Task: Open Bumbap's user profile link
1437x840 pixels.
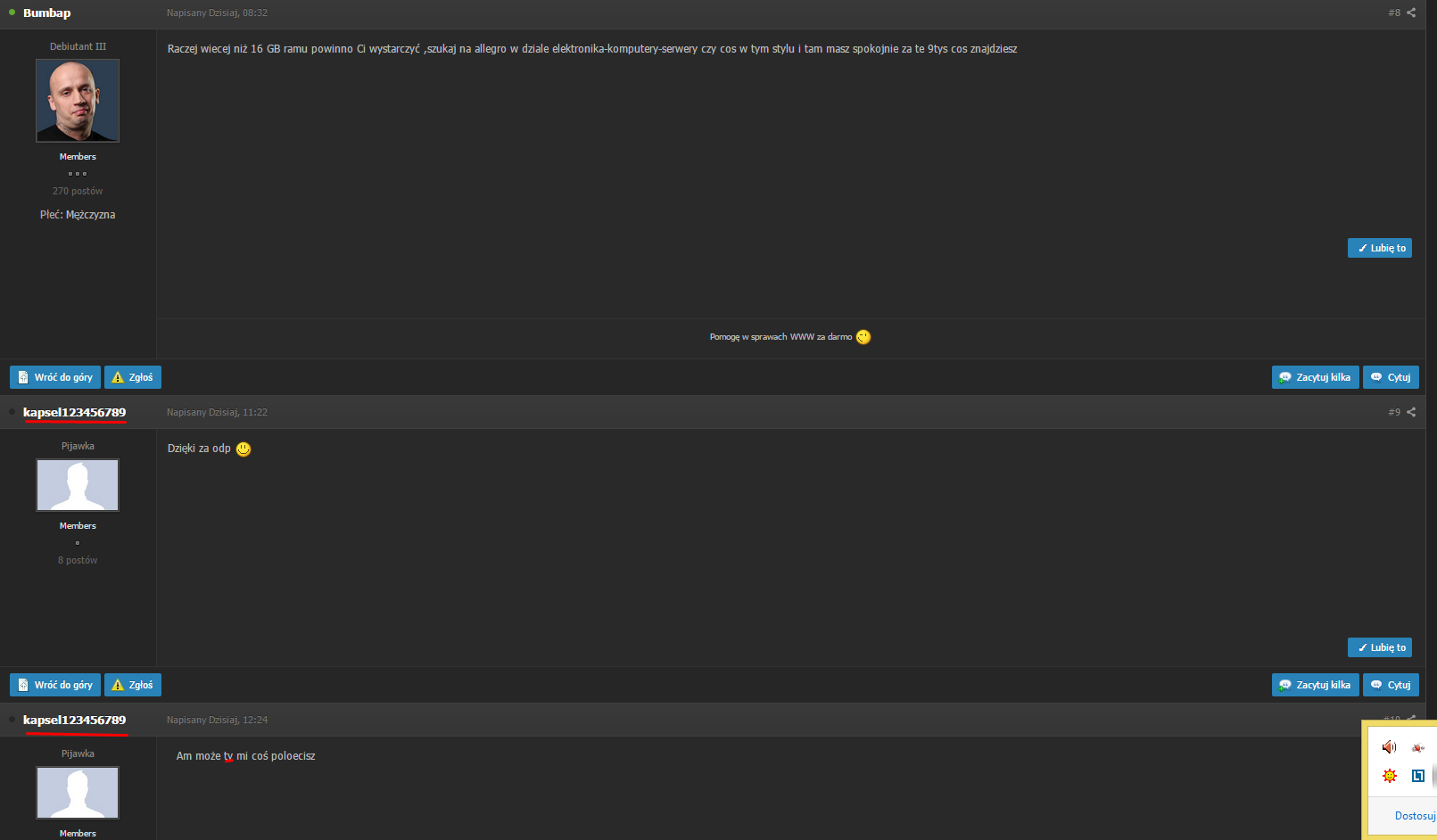Action: (46, 12)
